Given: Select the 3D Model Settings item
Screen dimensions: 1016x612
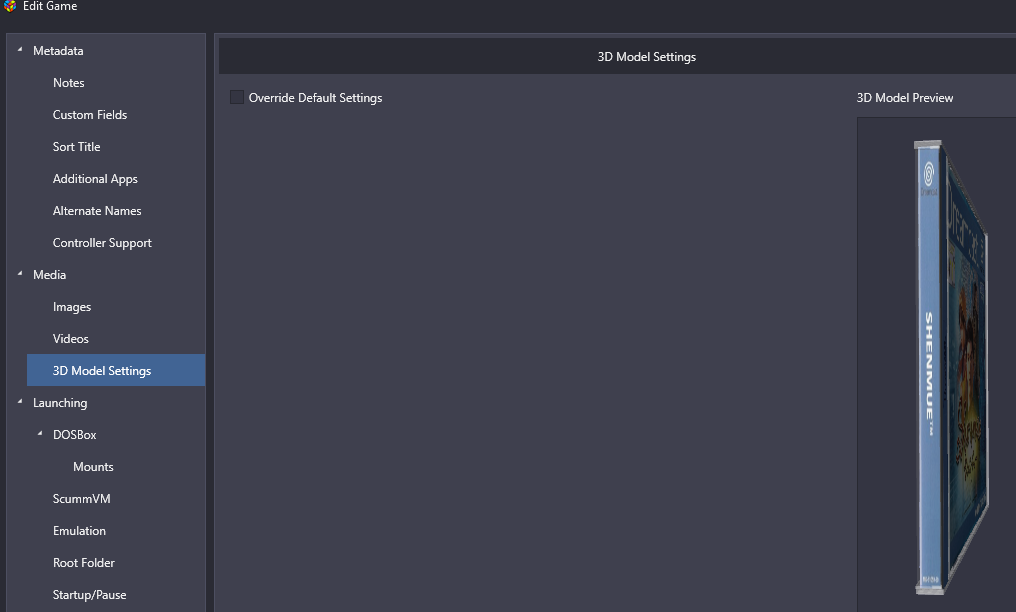Looking at the screenshot, I should pos(102,371).
